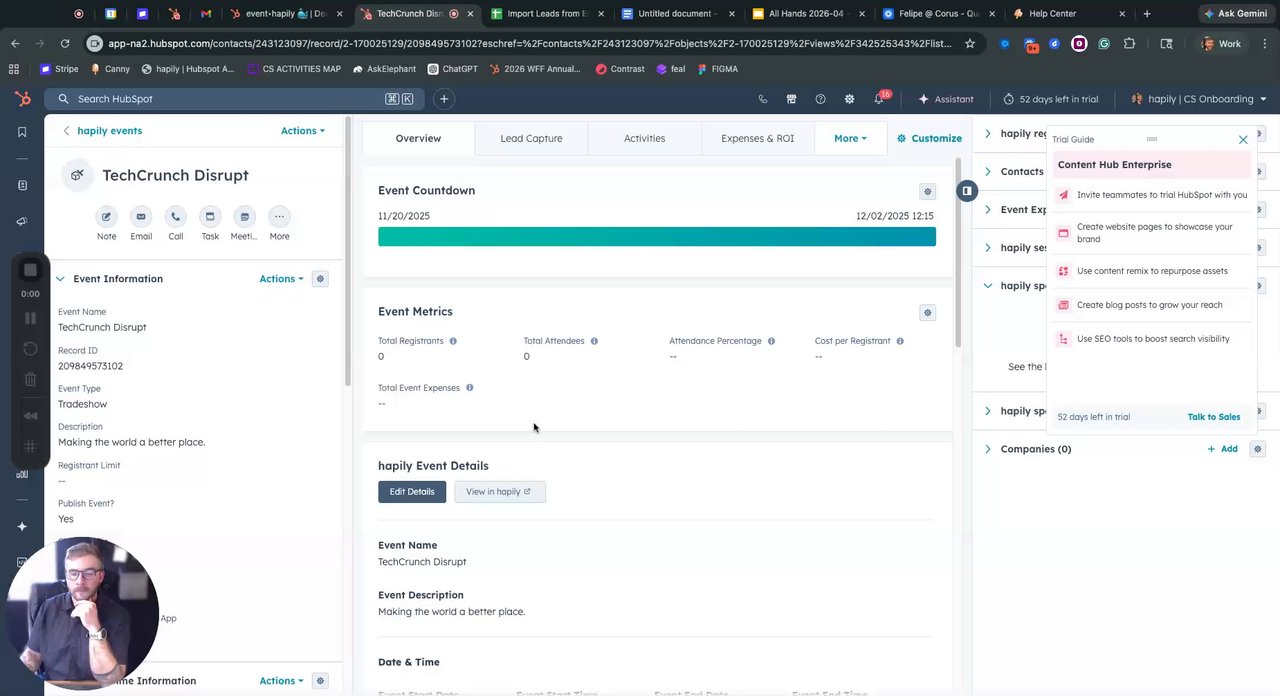
Task: Open Event Countdown card settings gear
Action: 927,191
